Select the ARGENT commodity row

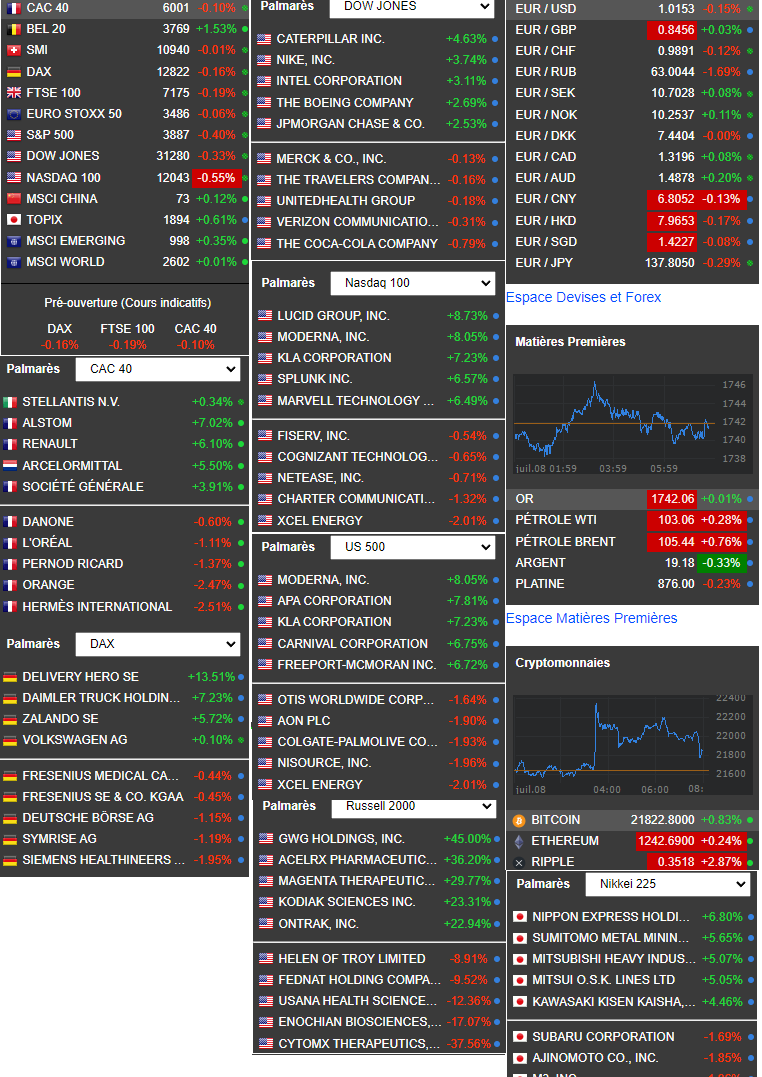point(632,563)
